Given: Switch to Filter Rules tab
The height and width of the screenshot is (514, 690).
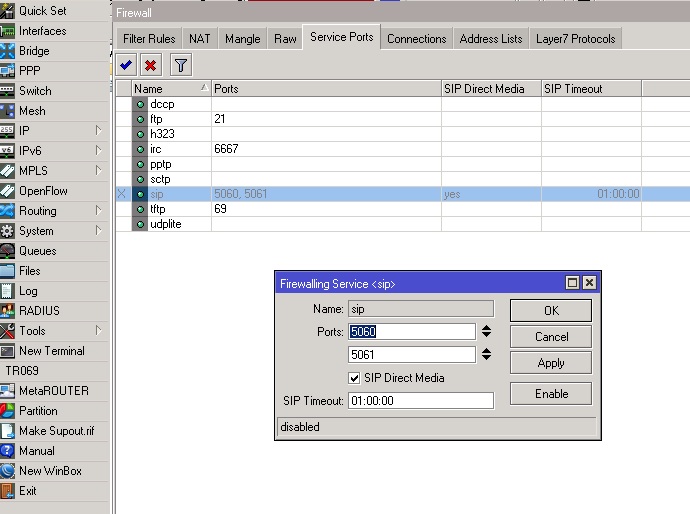Looking at the screenshot, I should pyautogui.click(x=149, y=39).
